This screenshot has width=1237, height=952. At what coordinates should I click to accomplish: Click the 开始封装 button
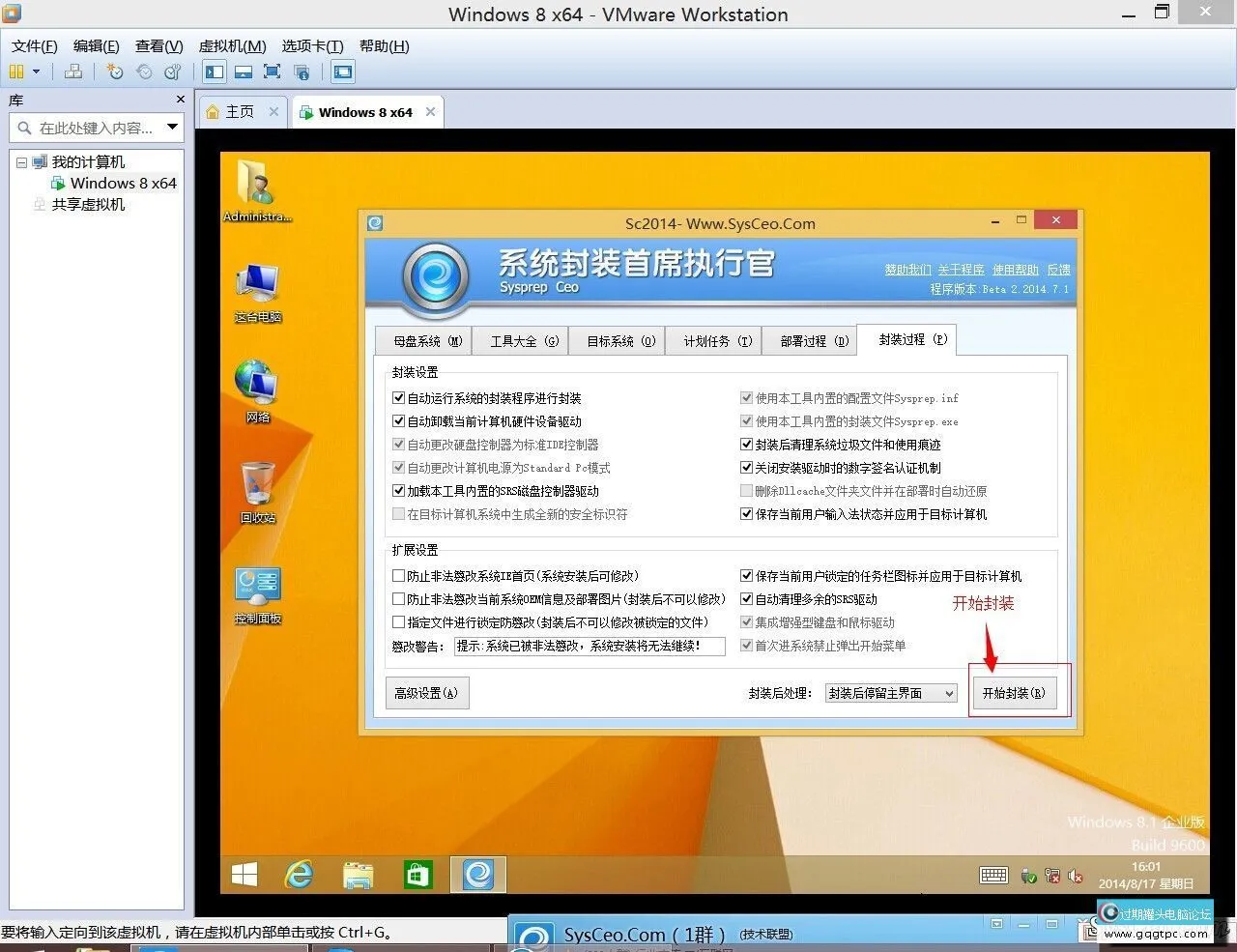coord(1015,691)
